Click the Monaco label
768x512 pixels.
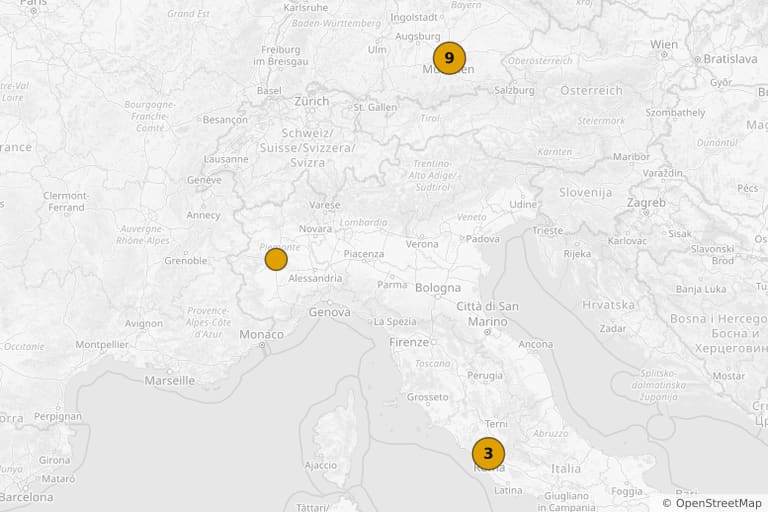[261, 335]
